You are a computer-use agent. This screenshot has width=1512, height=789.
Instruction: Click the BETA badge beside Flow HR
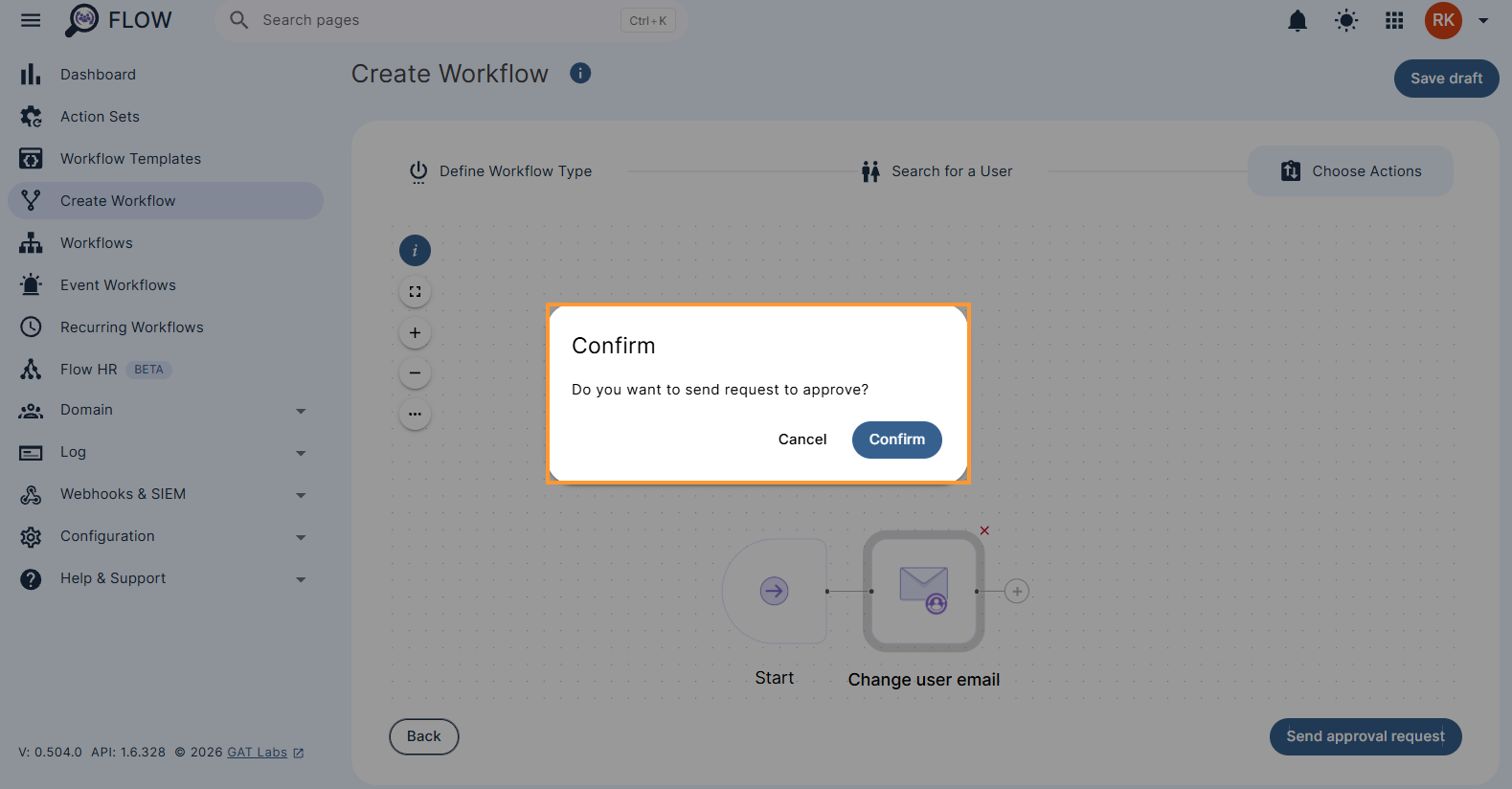148,370
